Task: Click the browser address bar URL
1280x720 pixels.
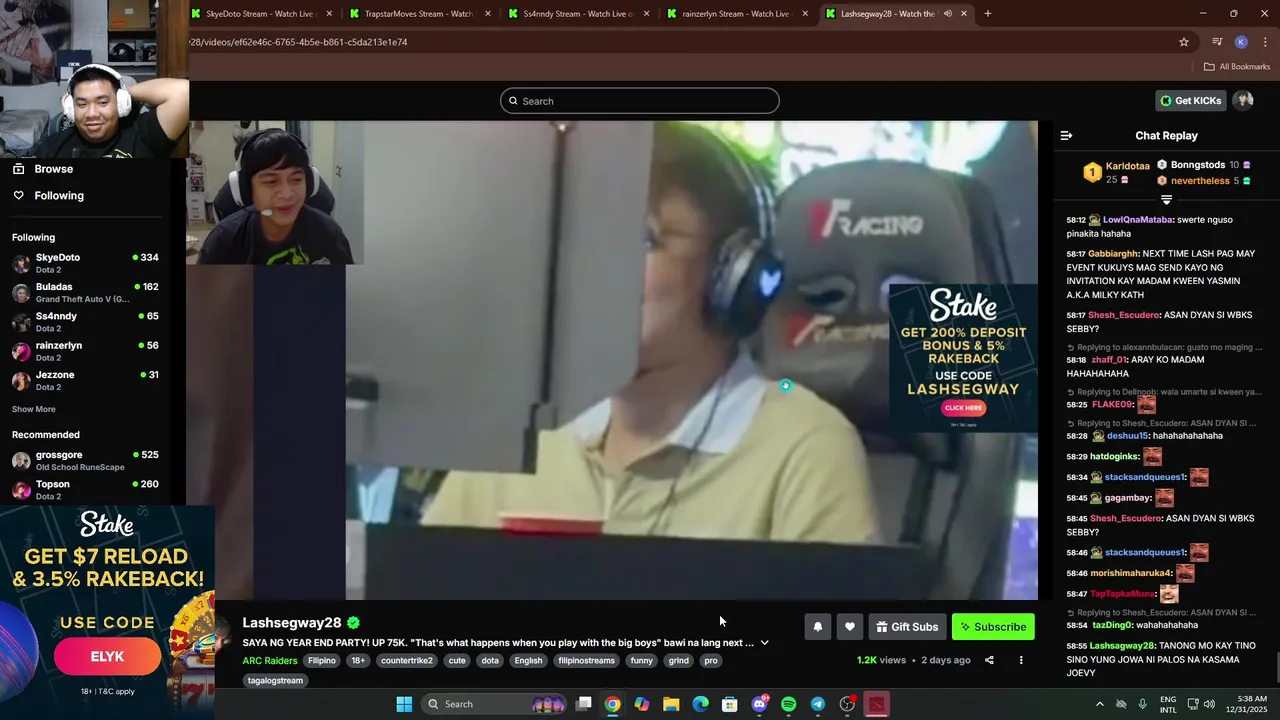Action: click(298, 42)
